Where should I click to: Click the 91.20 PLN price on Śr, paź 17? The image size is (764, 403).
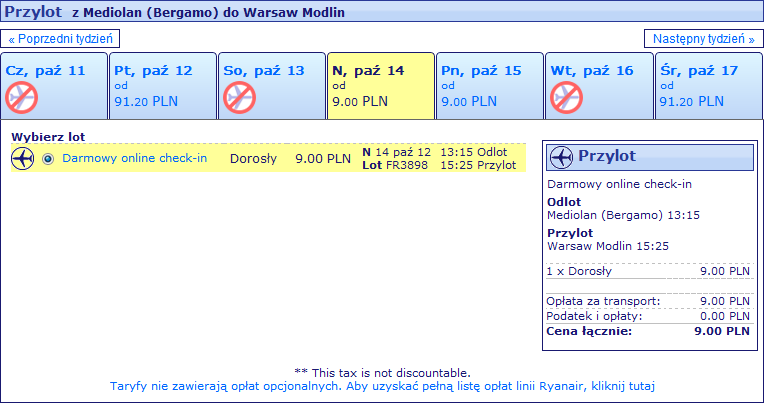click(x=692, y=101)
